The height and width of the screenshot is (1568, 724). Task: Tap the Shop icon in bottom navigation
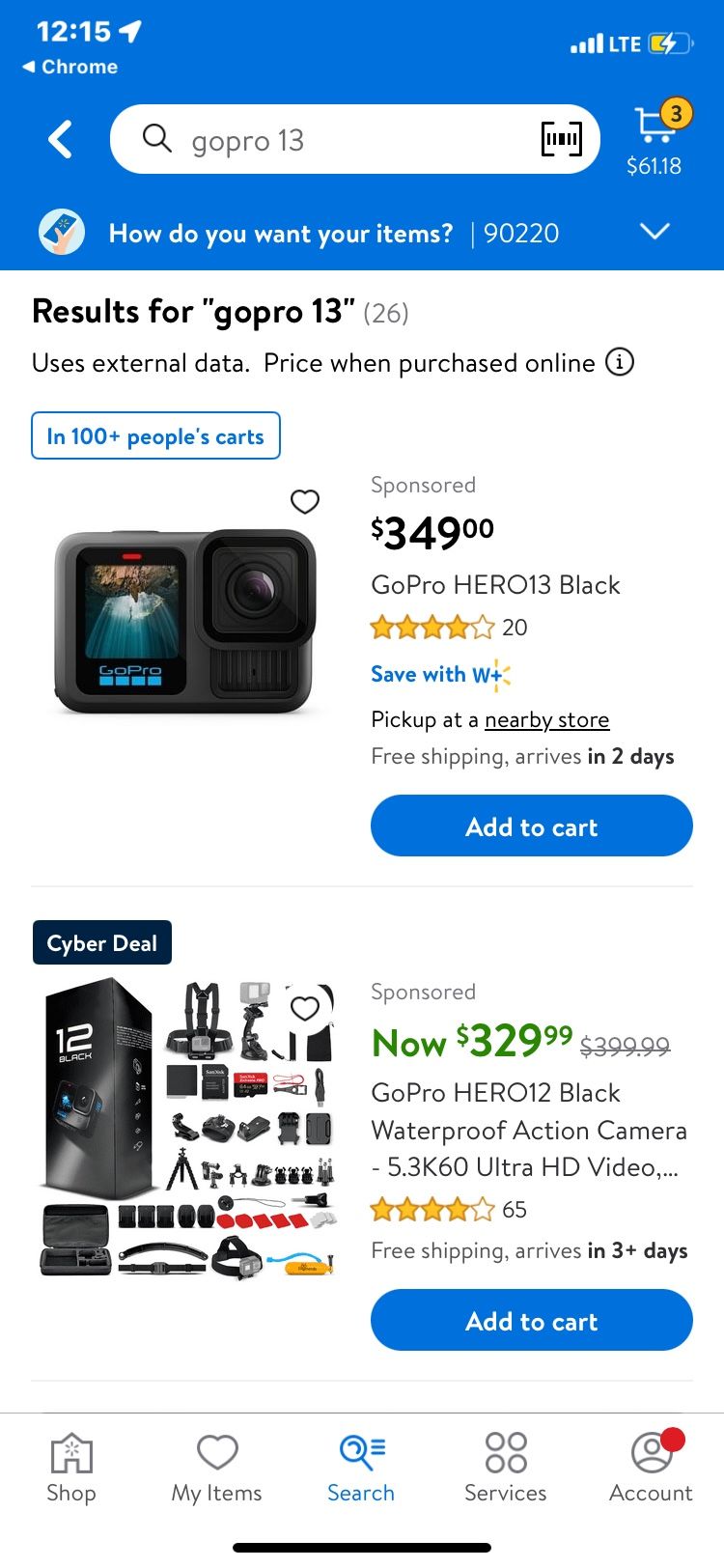click(x=70, y=1466)
